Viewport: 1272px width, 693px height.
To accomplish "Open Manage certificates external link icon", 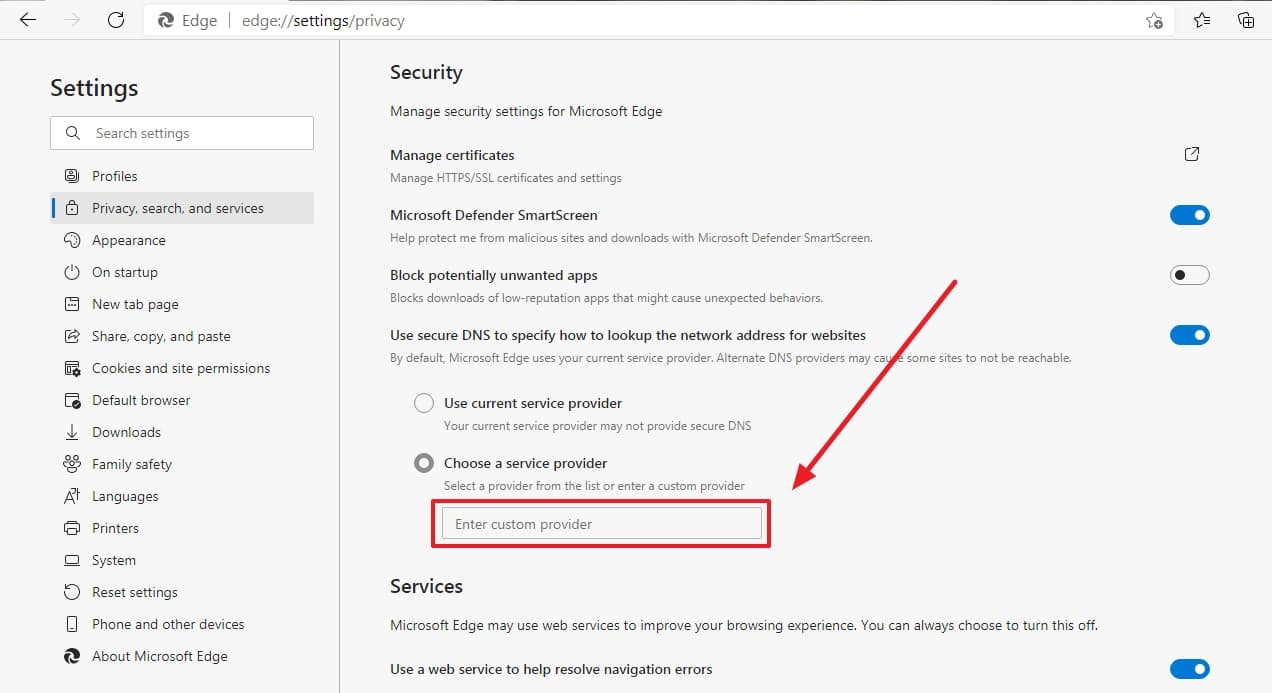I will point(1191,154).
